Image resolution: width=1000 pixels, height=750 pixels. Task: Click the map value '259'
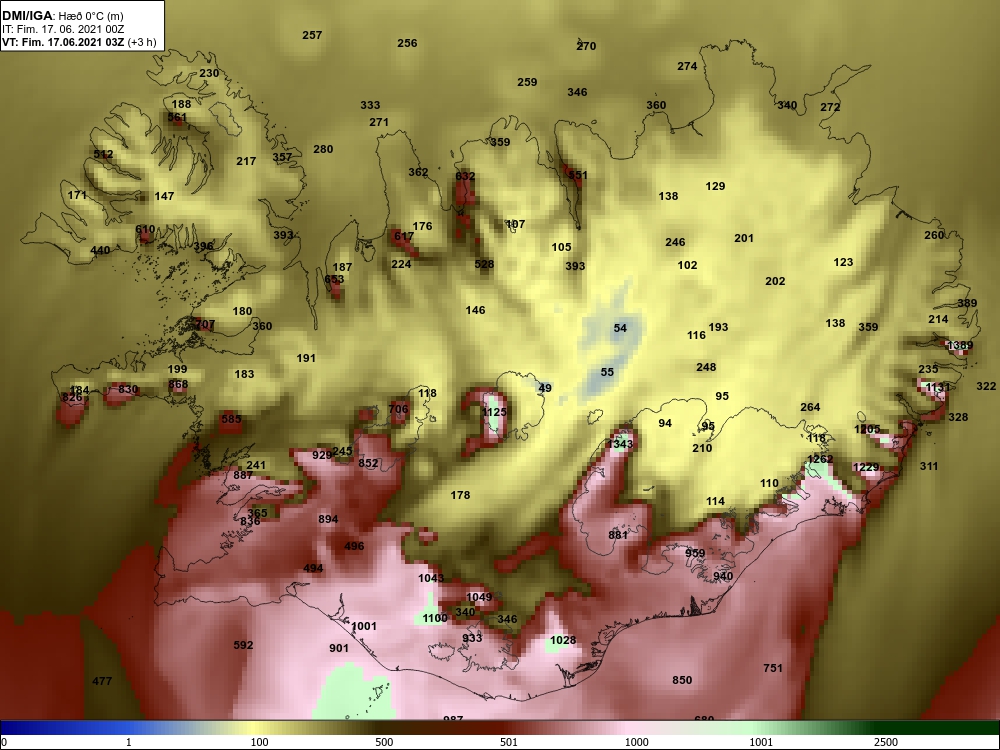click(x=527, y=82)
